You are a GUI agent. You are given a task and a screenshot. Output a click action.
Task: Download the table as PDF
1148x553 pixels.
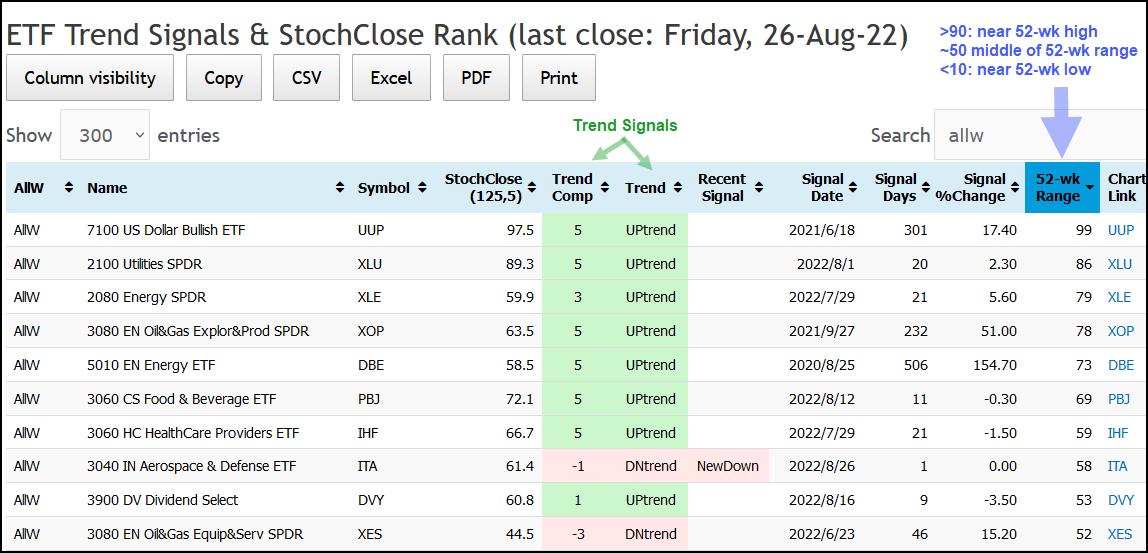click(x=475, y=78)
